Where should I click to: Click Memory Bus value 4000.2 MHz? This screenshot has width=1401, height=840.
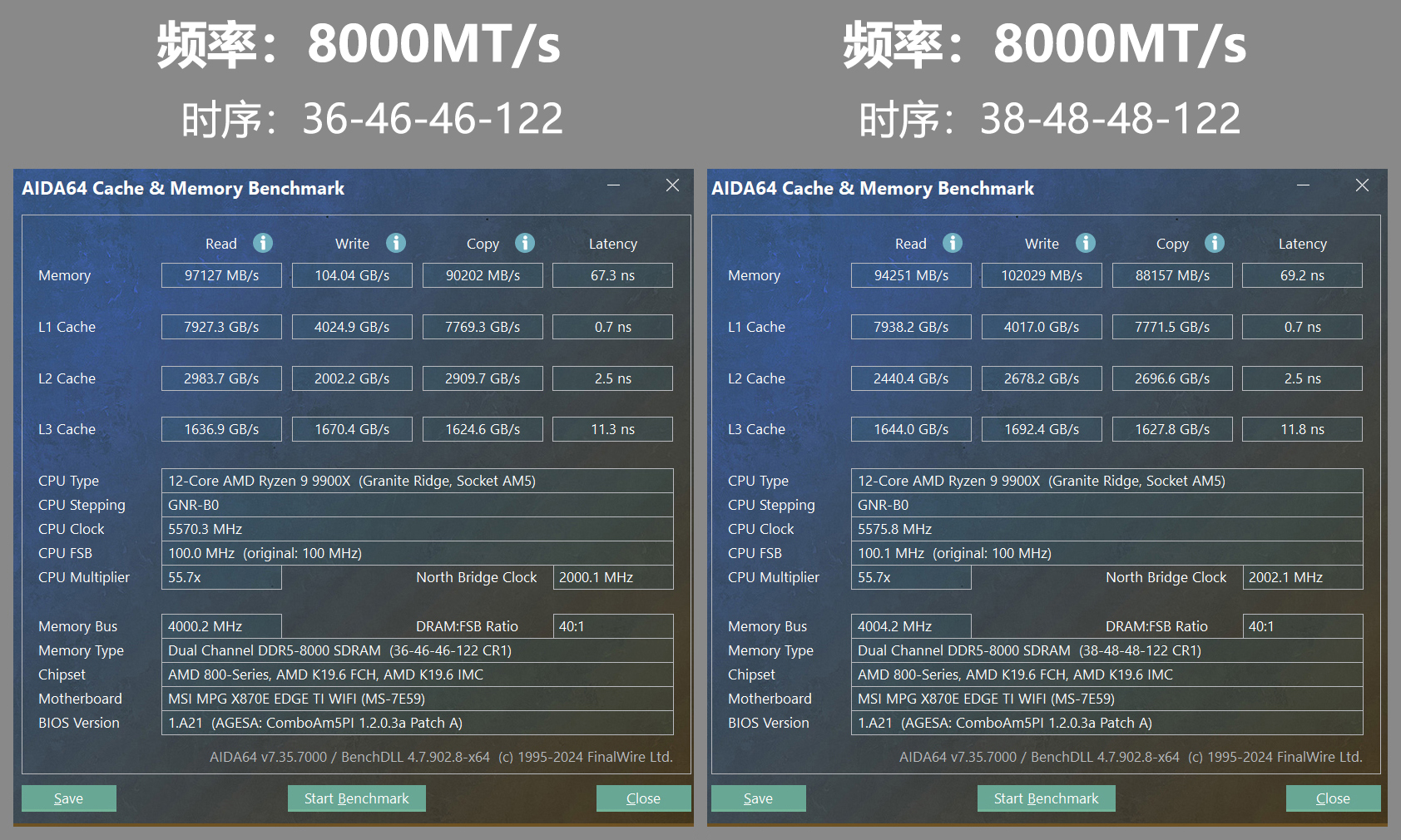[x=221, y=626]
